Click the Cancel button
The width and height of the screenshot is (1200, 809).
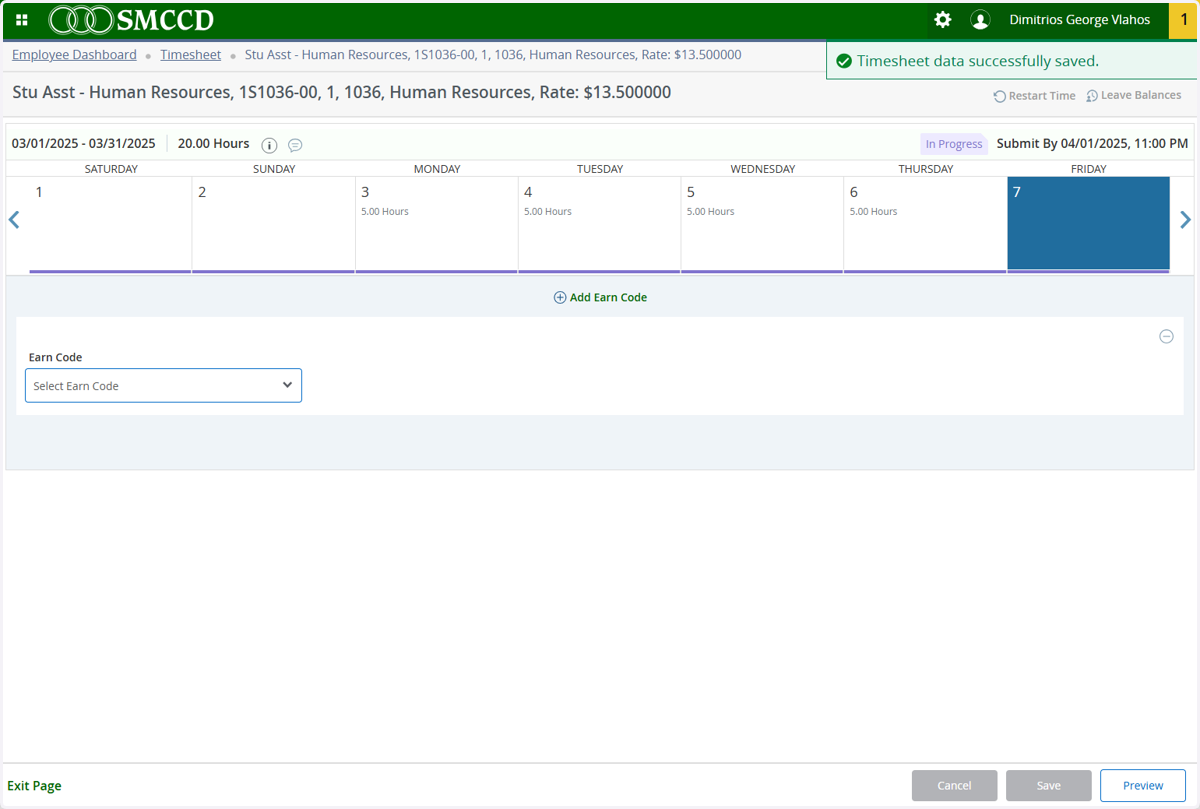tap(955, 785)
